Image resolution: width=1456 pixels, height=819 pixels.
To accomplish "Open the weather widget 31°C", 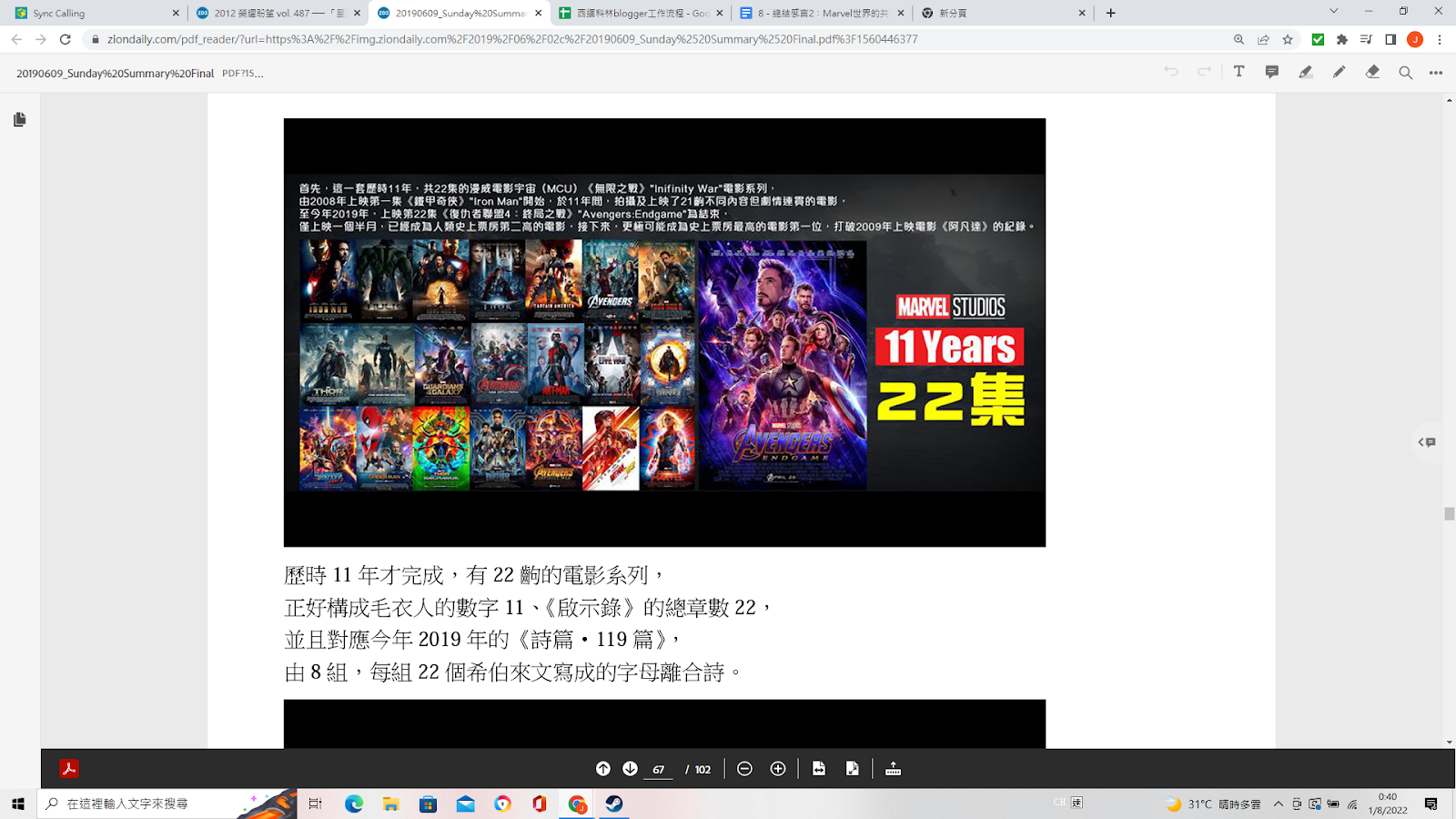I will 1213,804.
